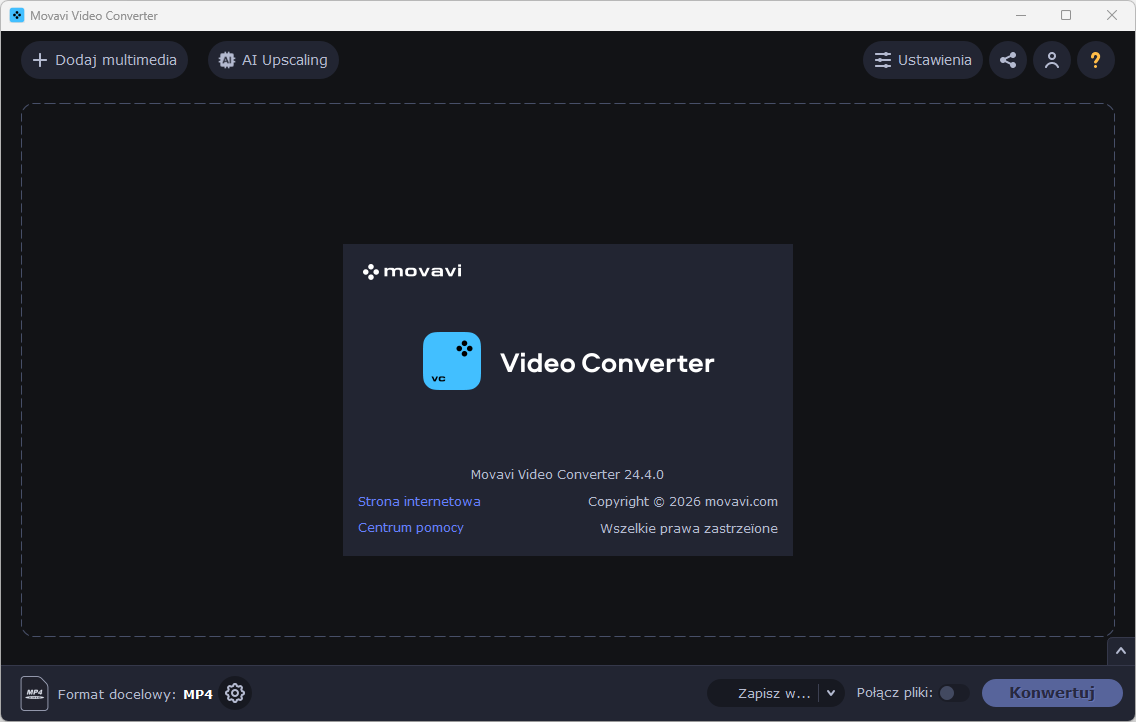Open Centrum pomocy link
Screen dimensions: 1136x722
pos(411,528)
